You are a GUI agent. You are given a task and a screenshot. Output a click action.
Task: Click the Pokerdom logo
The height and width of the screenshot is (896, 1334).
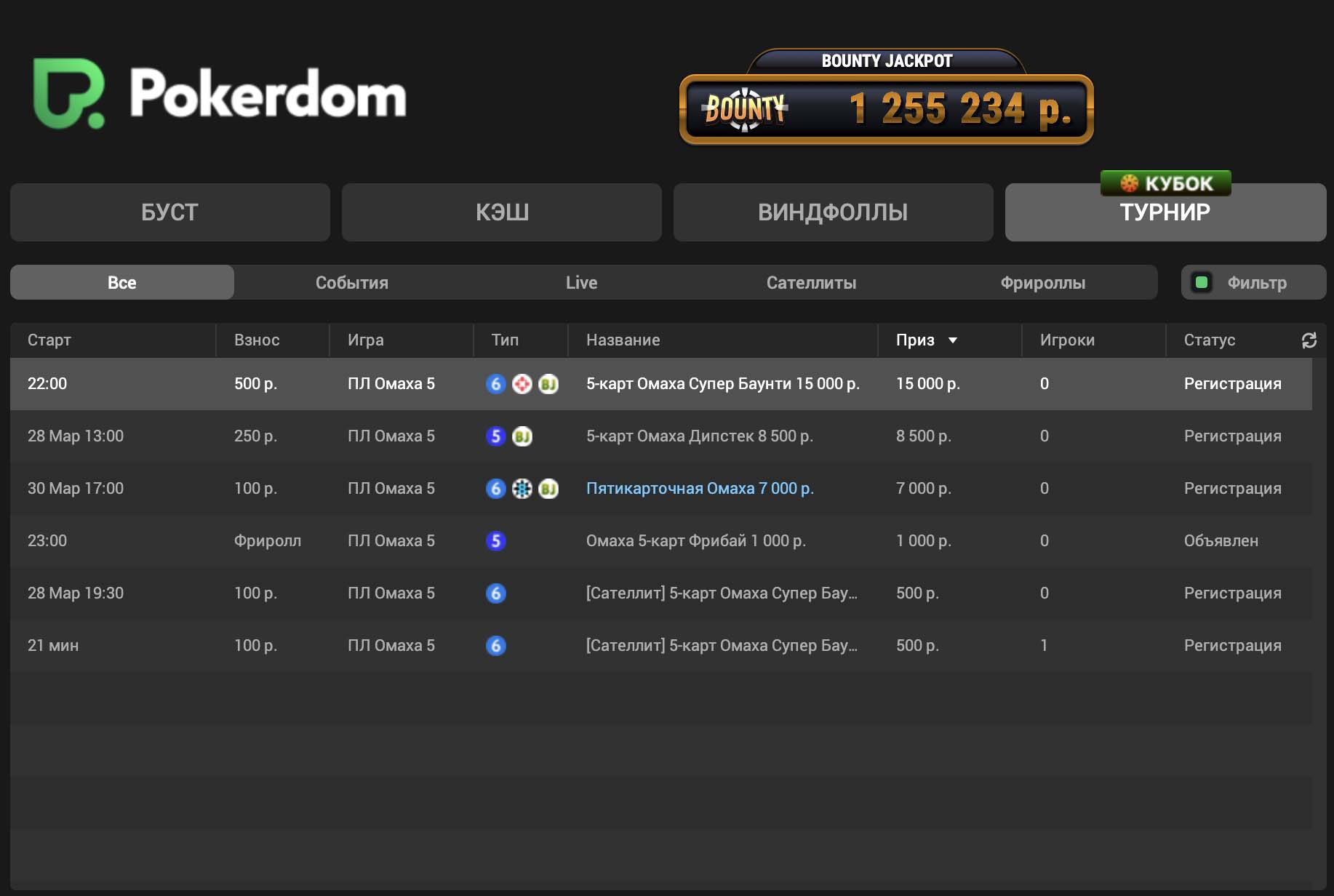pos(219,95)
